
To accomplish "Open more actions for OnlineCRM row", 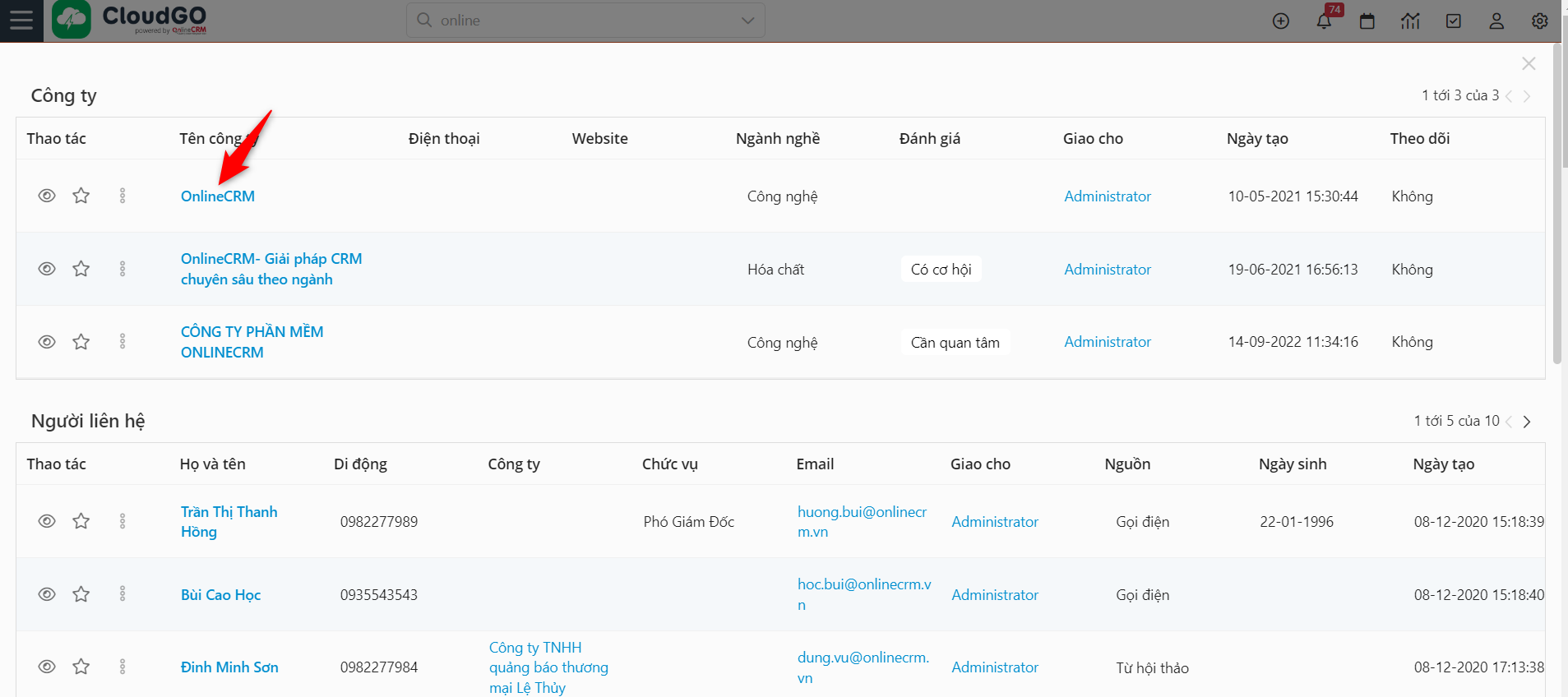I will point(123,196).
